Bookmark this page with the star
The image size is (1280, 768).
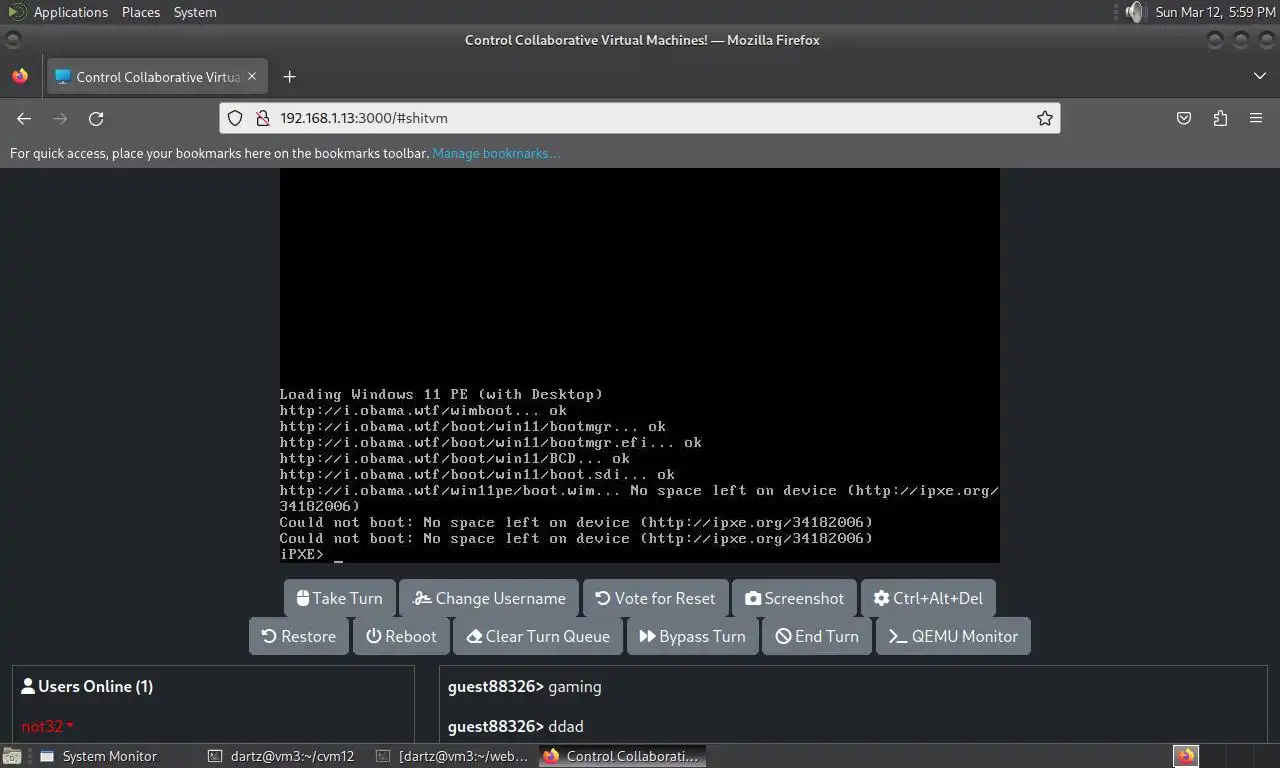coord(1045,118)
